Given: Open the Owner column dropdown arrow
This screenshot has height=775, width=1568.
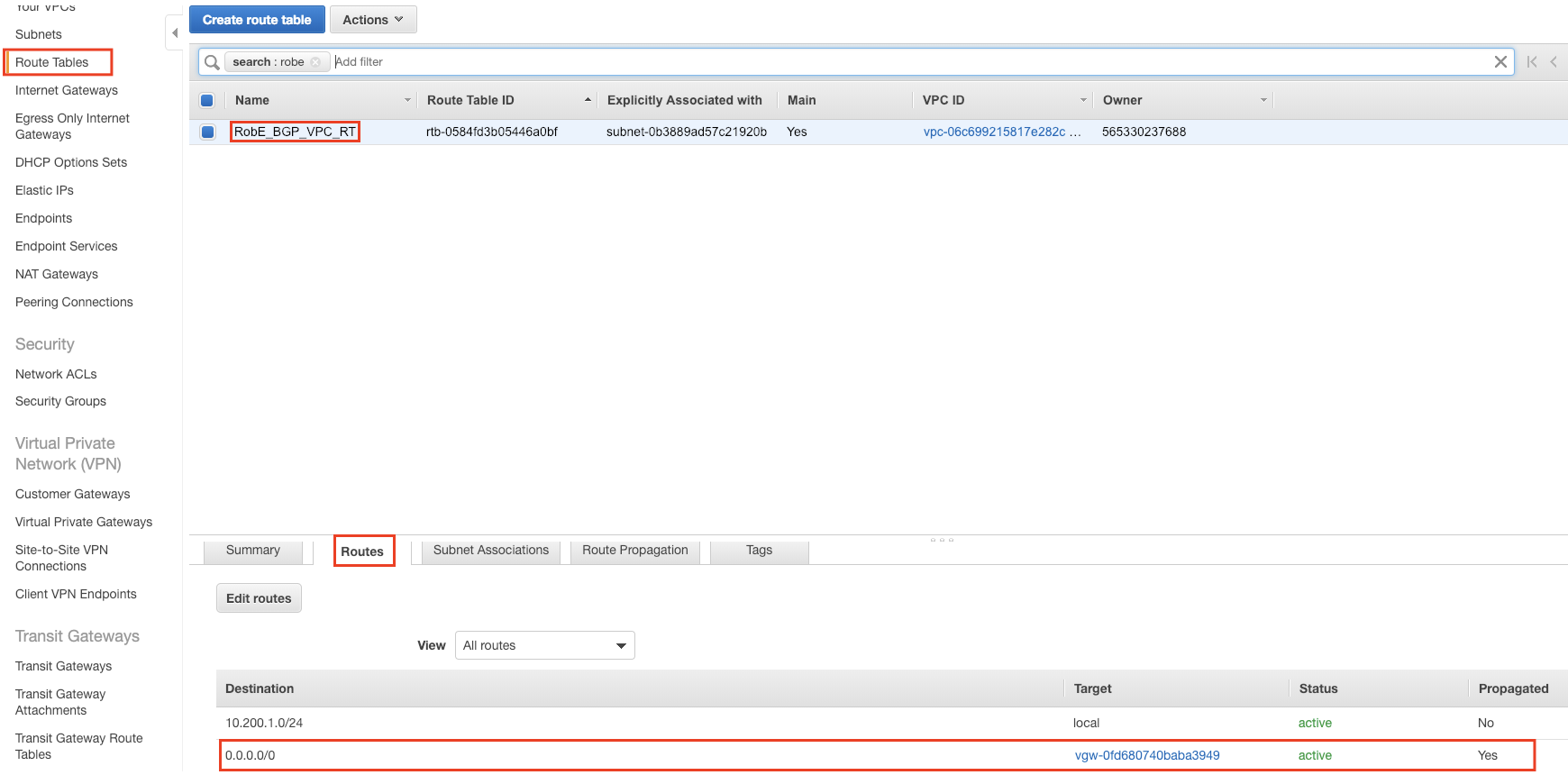Looking at the screenshot, I should pos(1263,100).
